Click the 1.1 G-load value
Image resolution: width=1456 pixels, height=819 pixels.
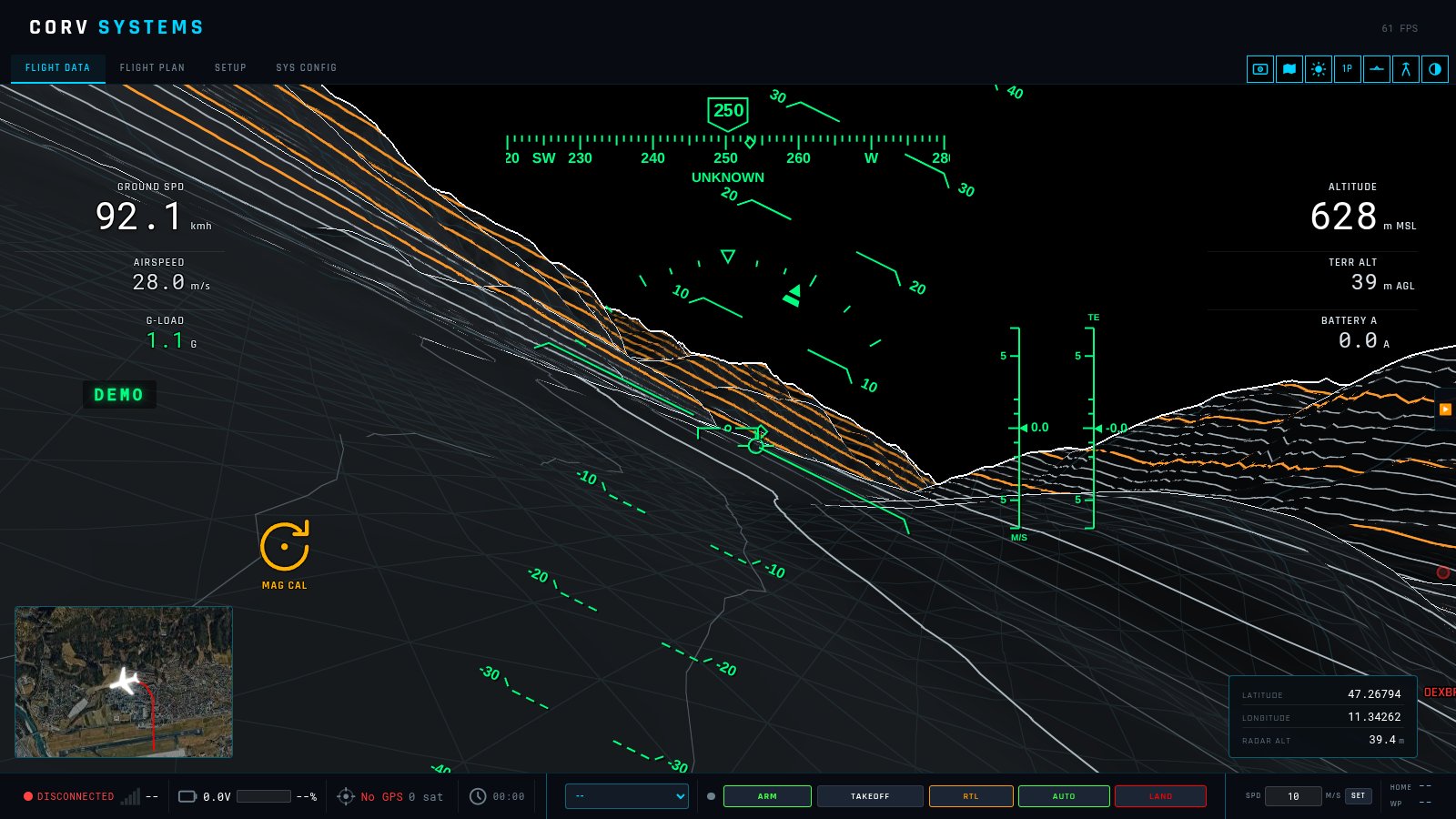pos(165,340)
